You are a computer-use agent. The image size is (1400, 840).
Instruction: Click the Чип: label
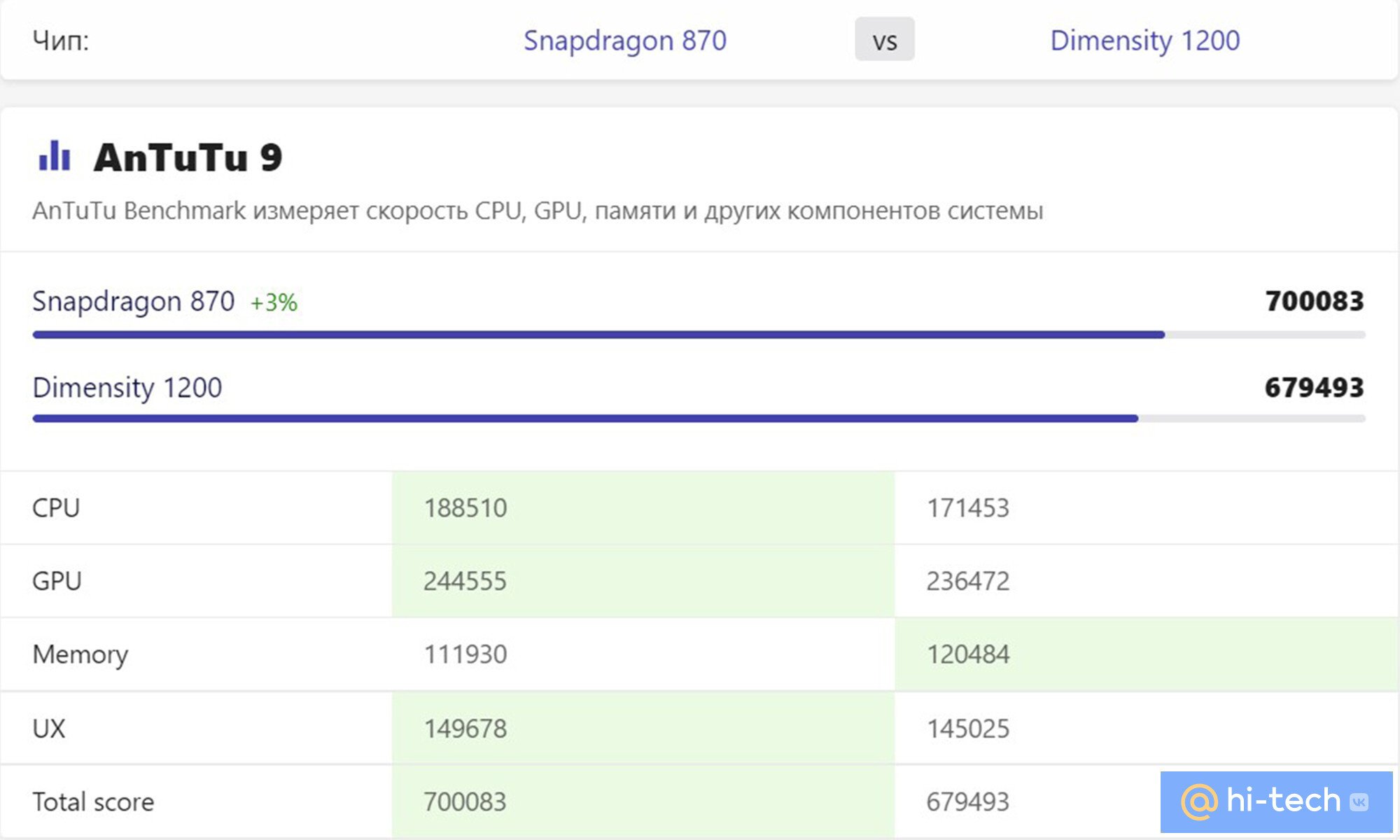[61, 41]
